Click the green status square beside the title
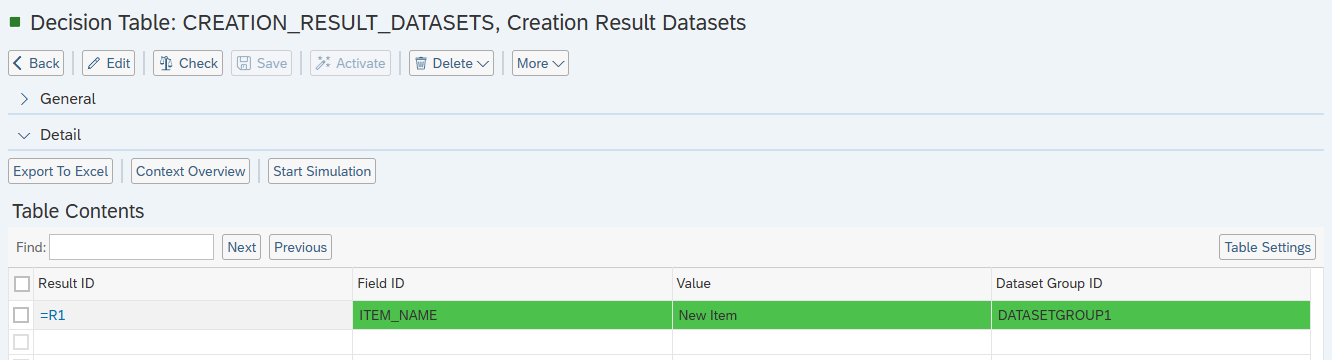 pos(15,21)
